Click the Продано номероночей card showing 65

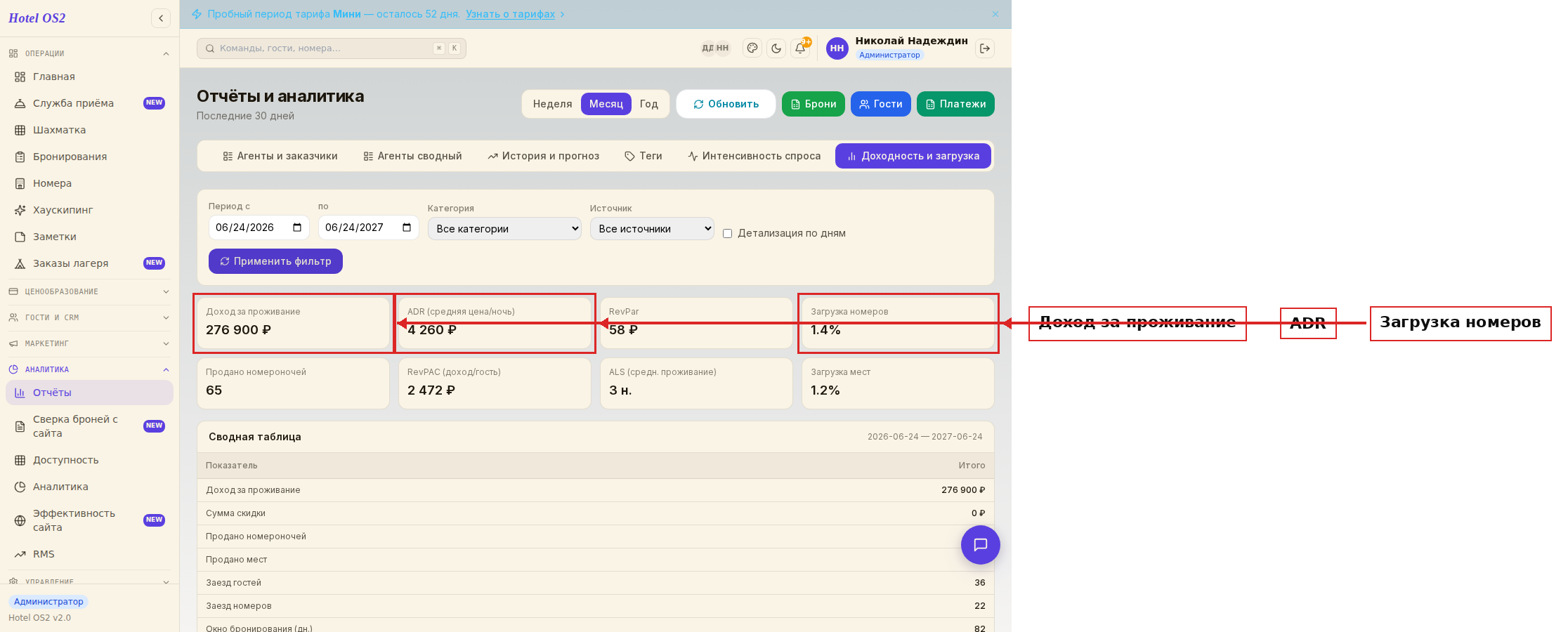293,383
